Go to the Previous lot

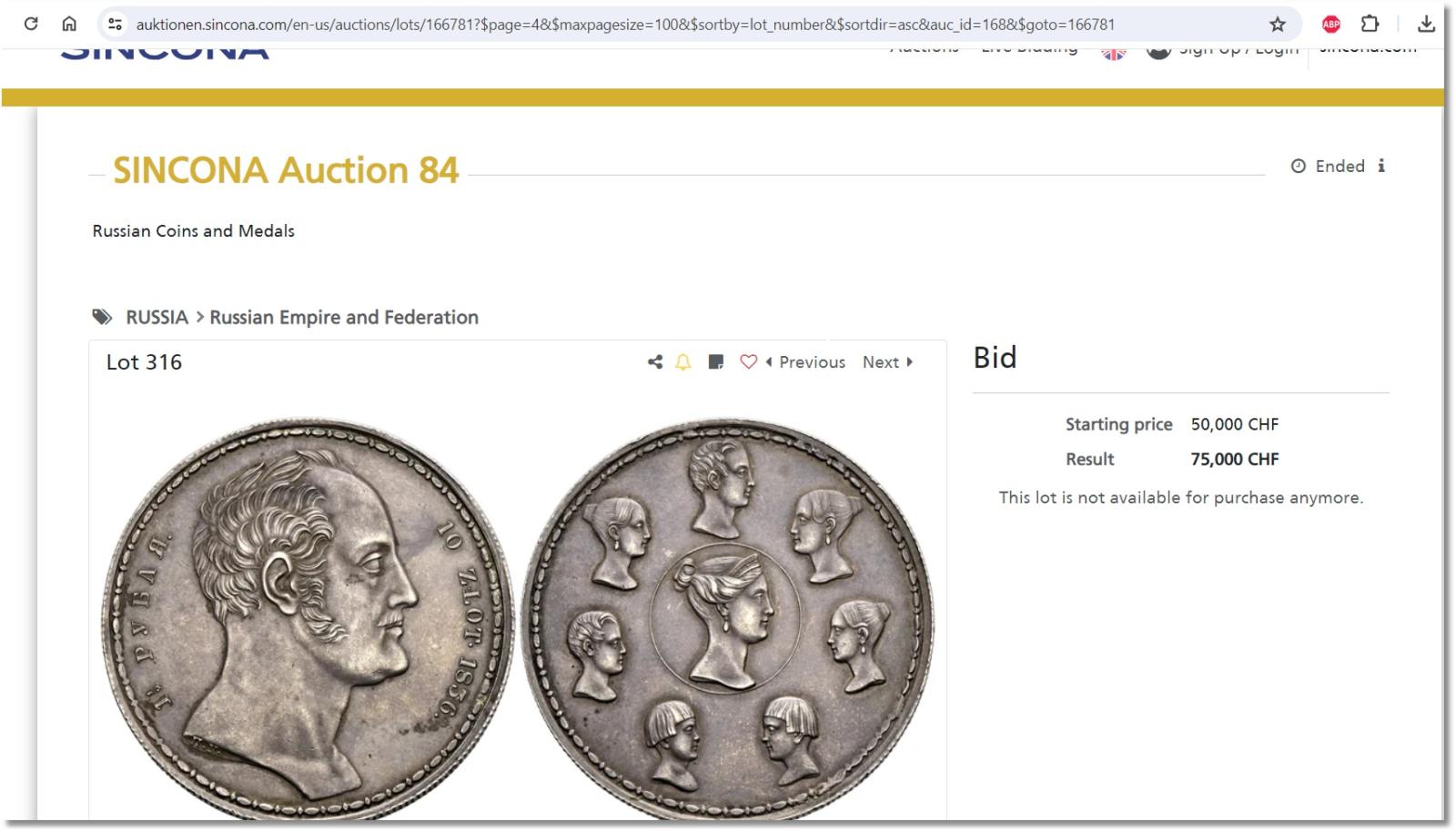[805, 362]
